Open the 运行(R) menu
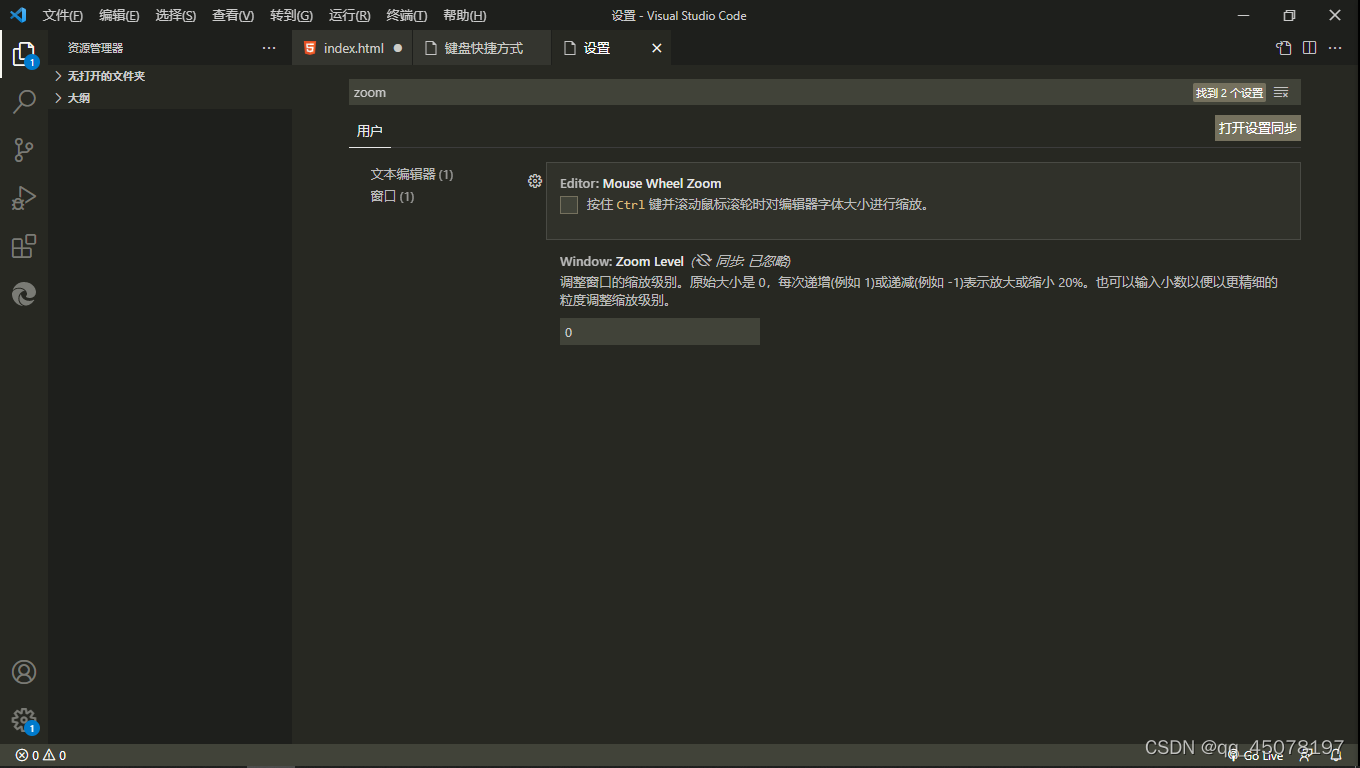This screenshot has height=768, width=1360. click(x=349, y=15)
